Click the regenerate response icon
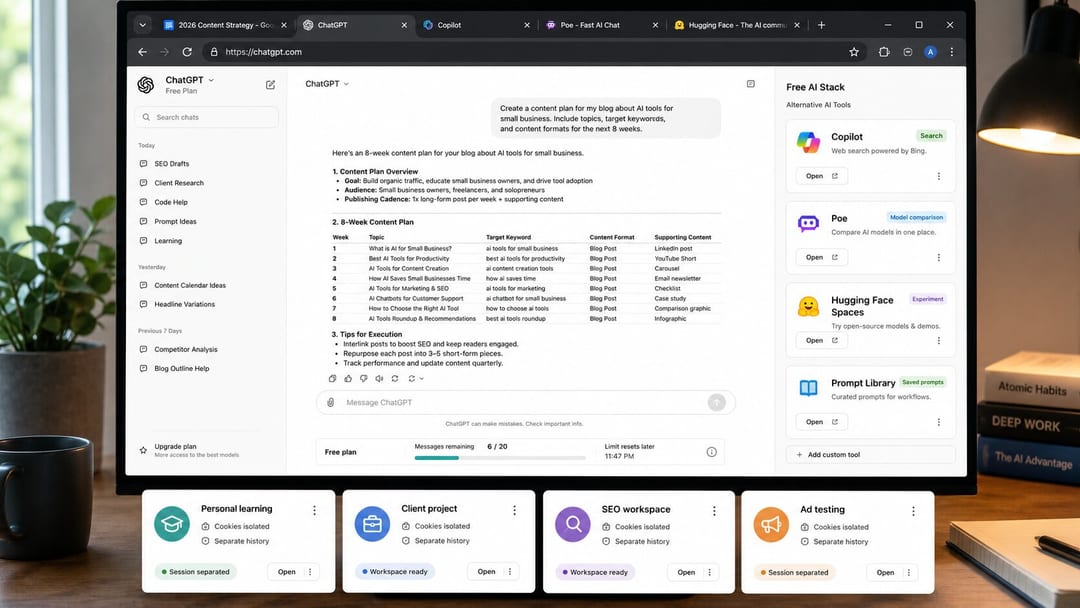 coord(395,379)
